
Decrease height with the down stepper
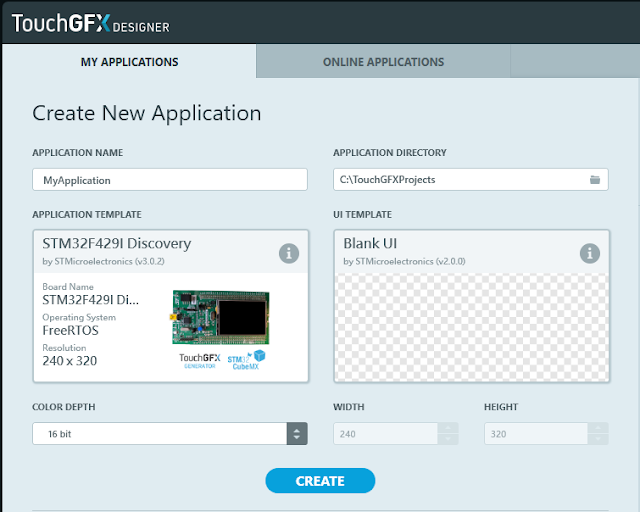pos(598,439)
